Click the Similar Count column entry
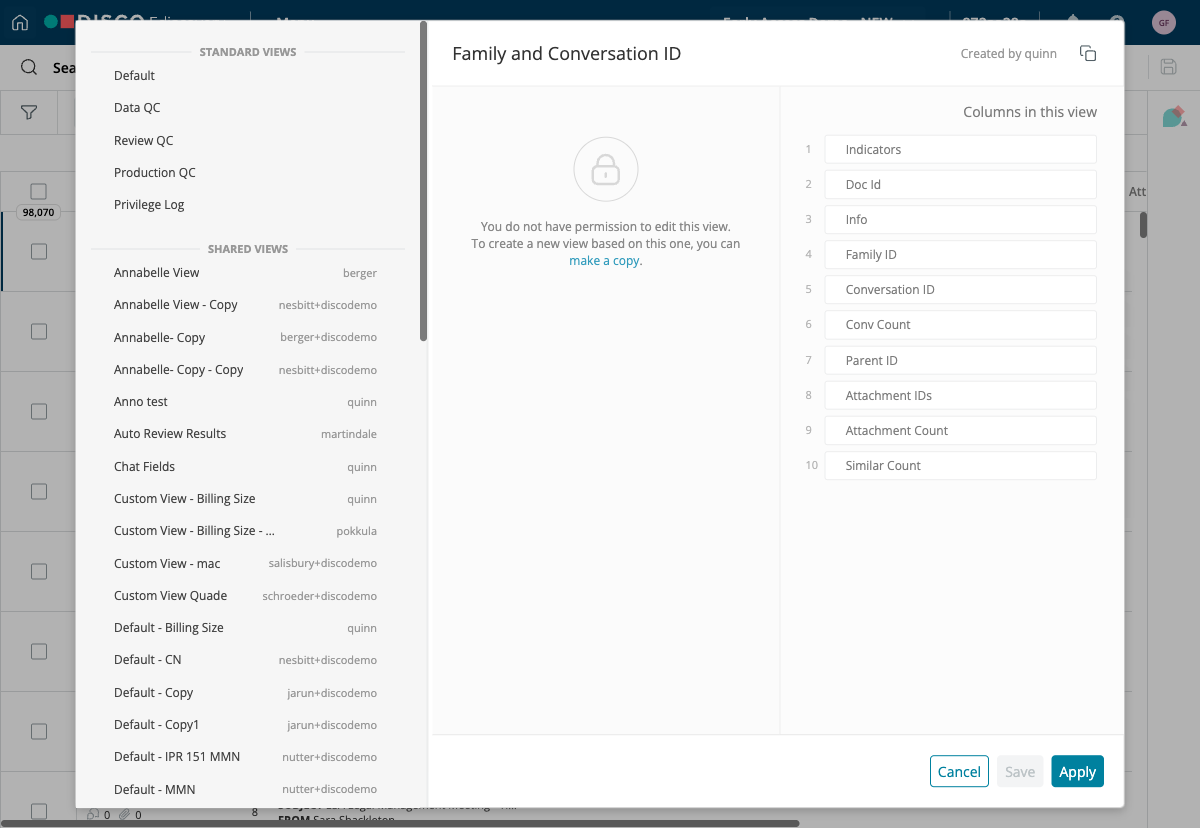Viewport: 1200px width, 828px height. tap(960, 466)
